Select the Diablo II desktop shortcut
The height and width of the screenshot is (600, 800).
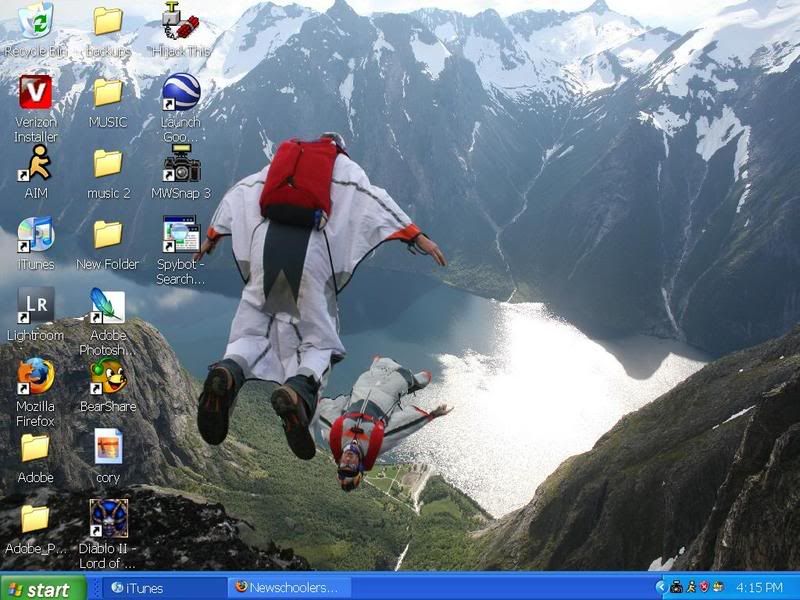pos(108,519)
